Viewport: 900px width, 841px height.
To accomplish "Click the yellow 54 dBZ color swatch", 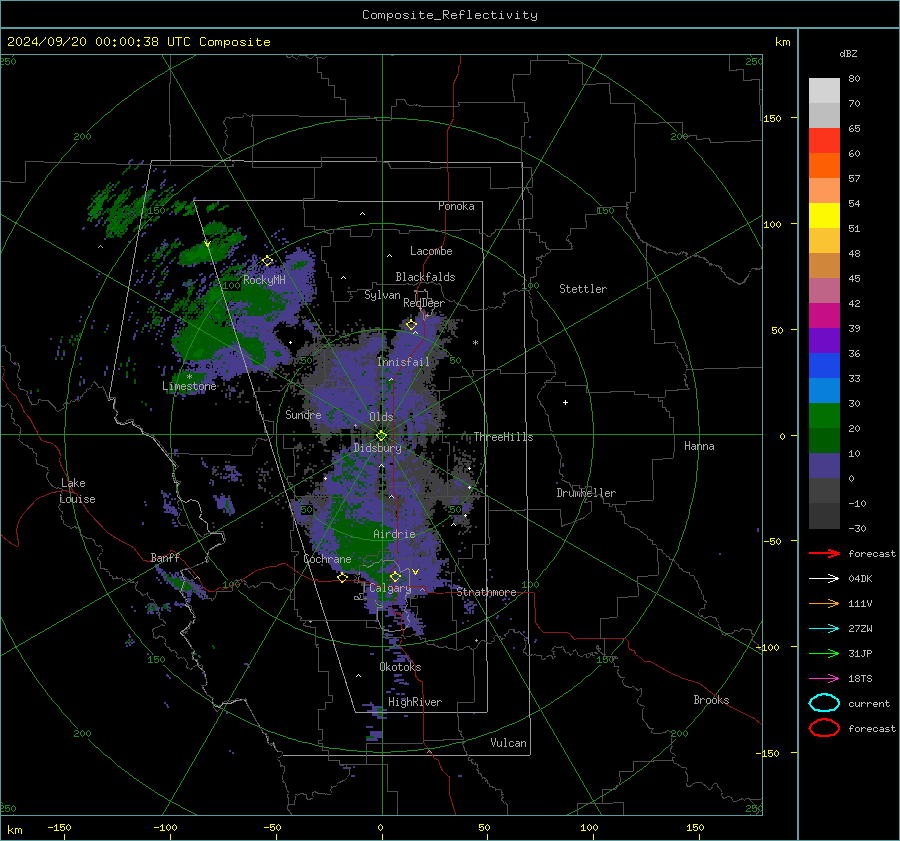I will tap(824, 215).
